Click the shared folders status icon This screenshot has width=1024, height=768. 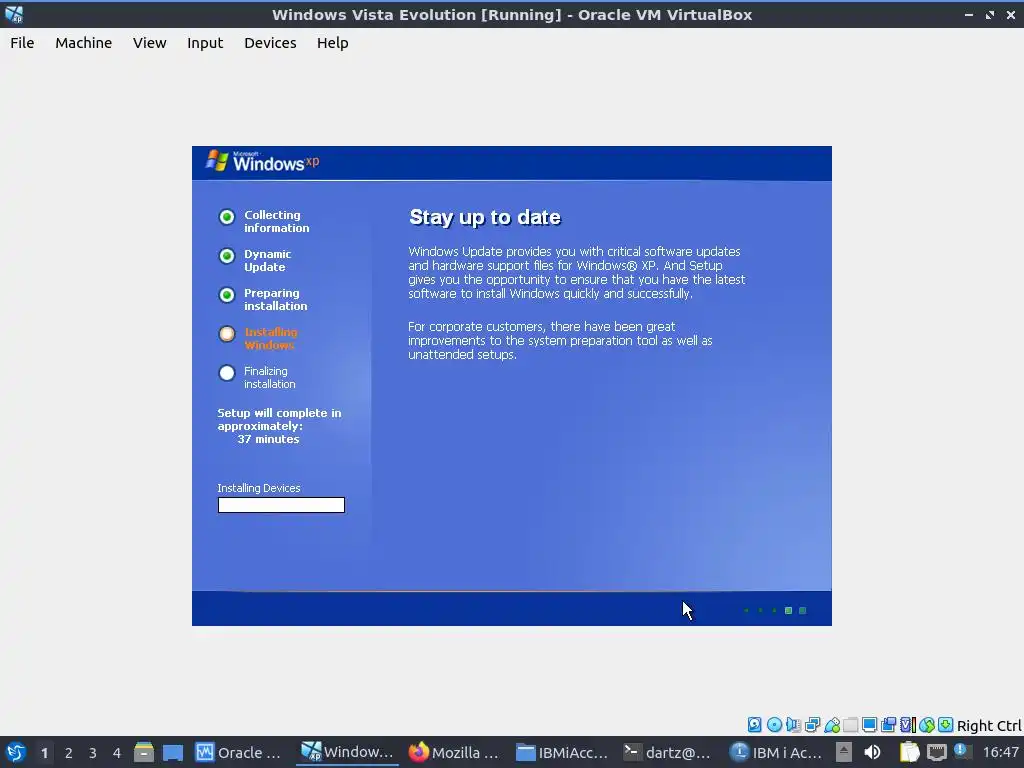(850, 724)
